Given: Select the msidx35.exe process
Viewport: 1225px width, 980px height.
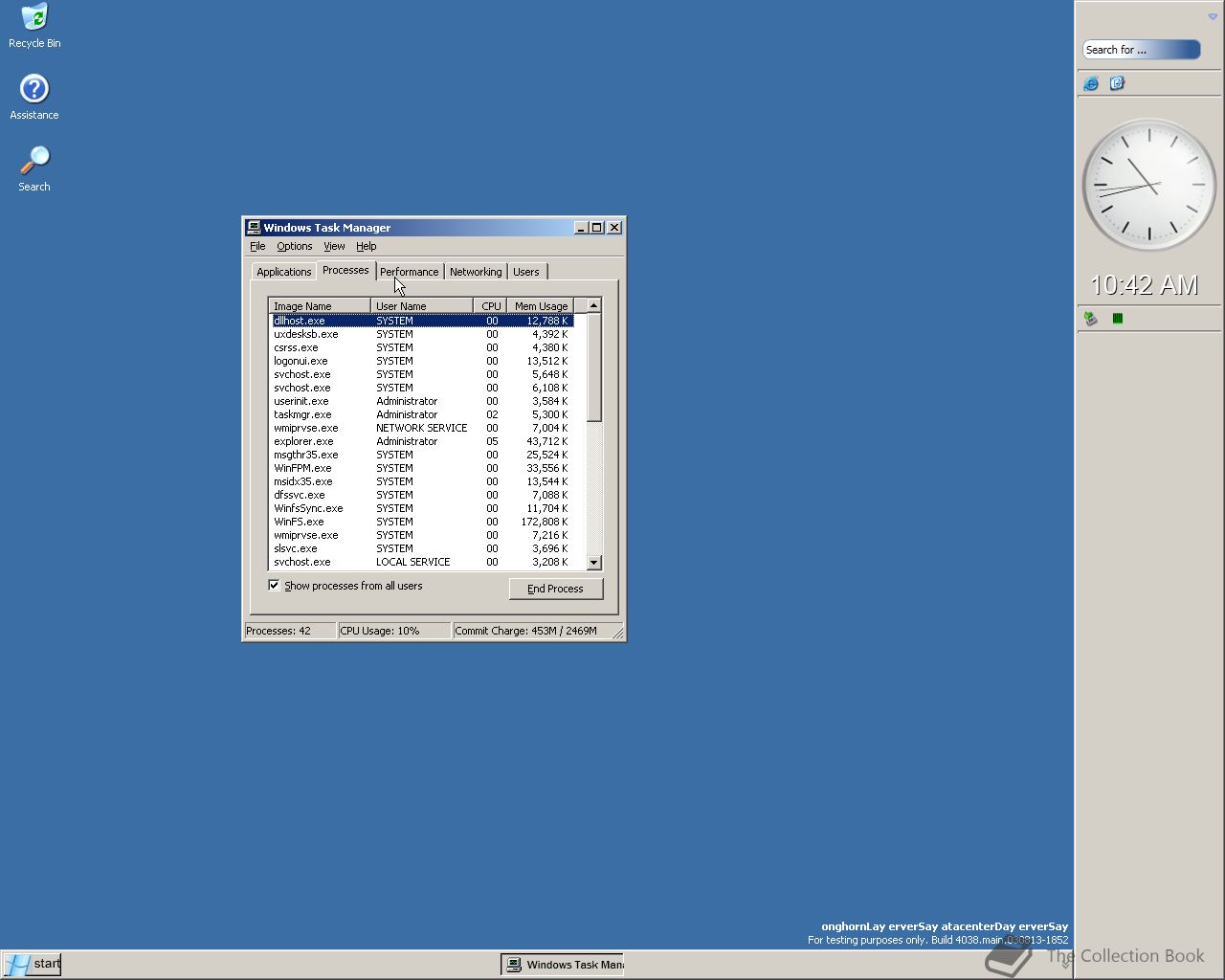Looking at the screenshot, I should pos(421,481).
